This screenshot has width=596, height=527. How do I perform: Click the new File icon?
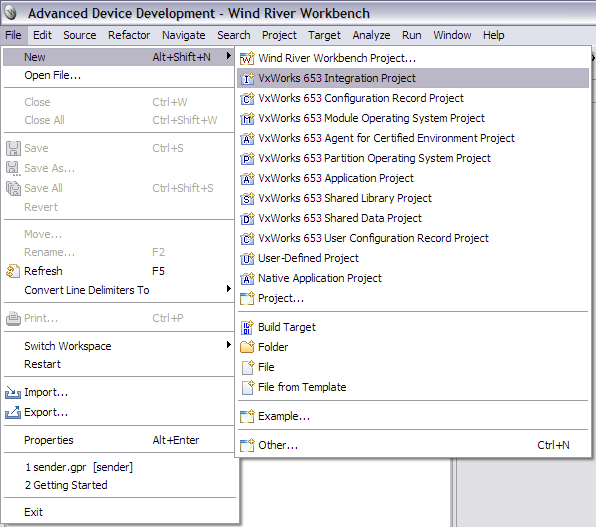point(248,367)
